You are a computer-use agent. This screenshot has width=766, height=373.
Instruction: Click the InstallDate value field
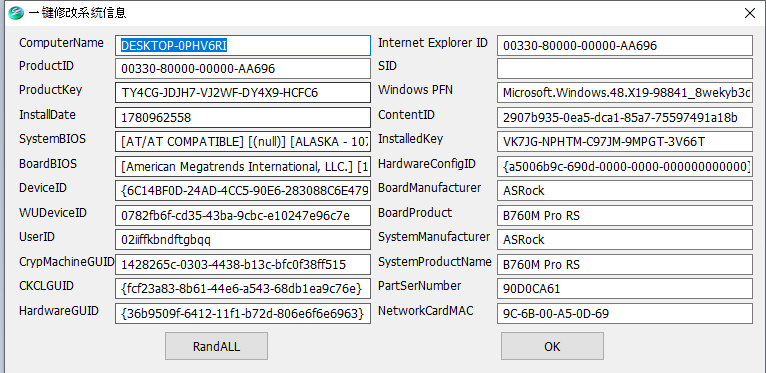[x=243, y=118]
